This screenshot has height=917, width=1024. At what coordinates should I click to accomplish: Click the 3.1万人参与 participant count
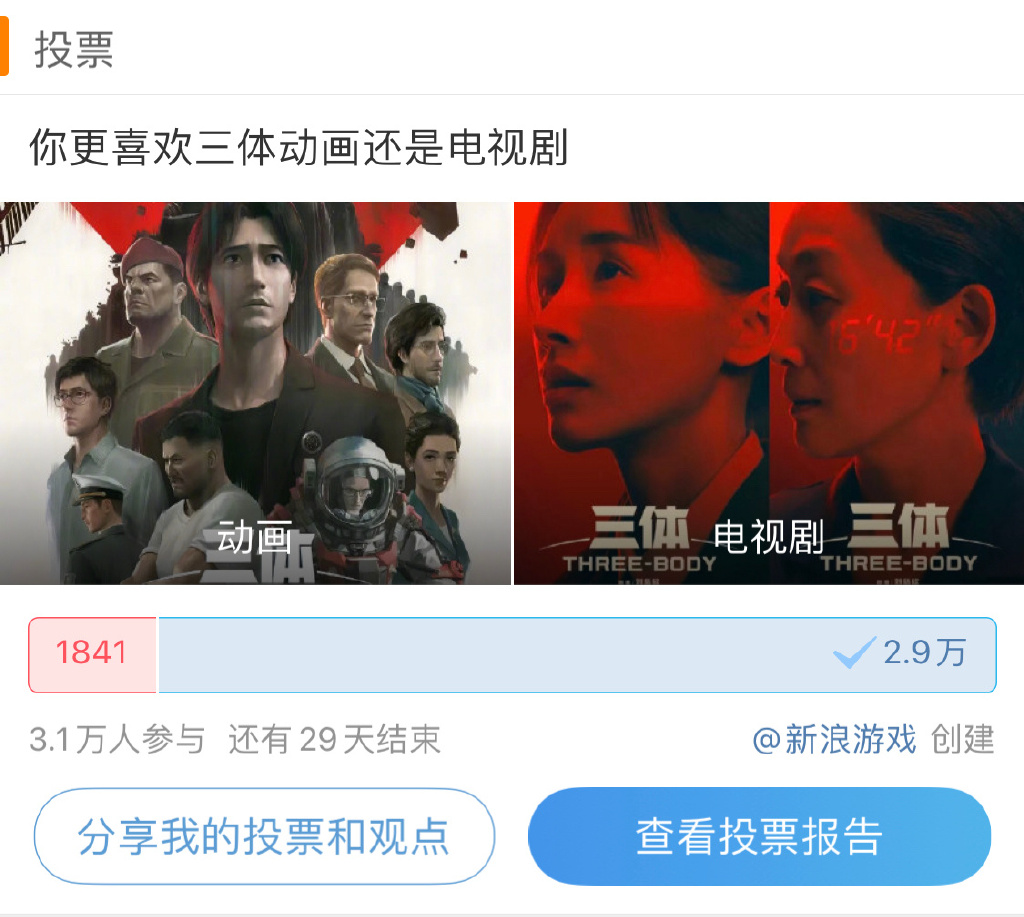pos(117,739)
